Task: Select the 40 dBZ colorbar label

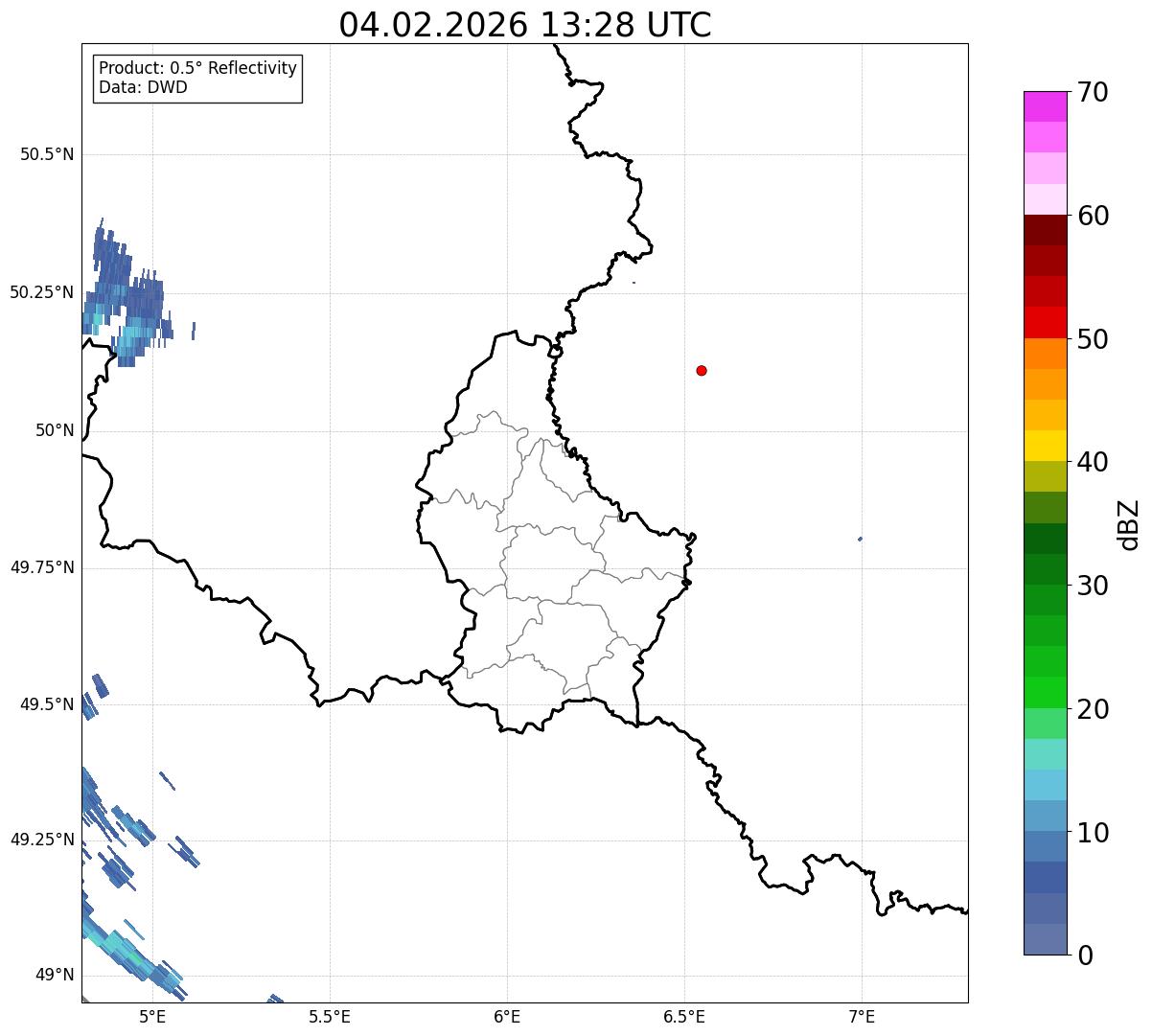Action: click(1093, 462)
